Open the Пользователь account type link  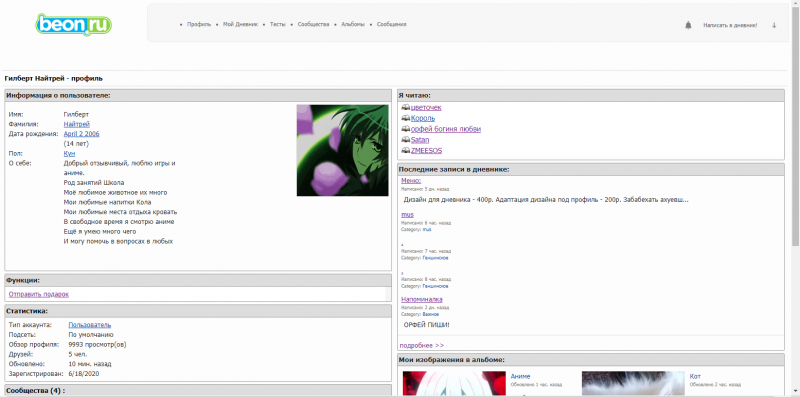click(x=90, y=325)
